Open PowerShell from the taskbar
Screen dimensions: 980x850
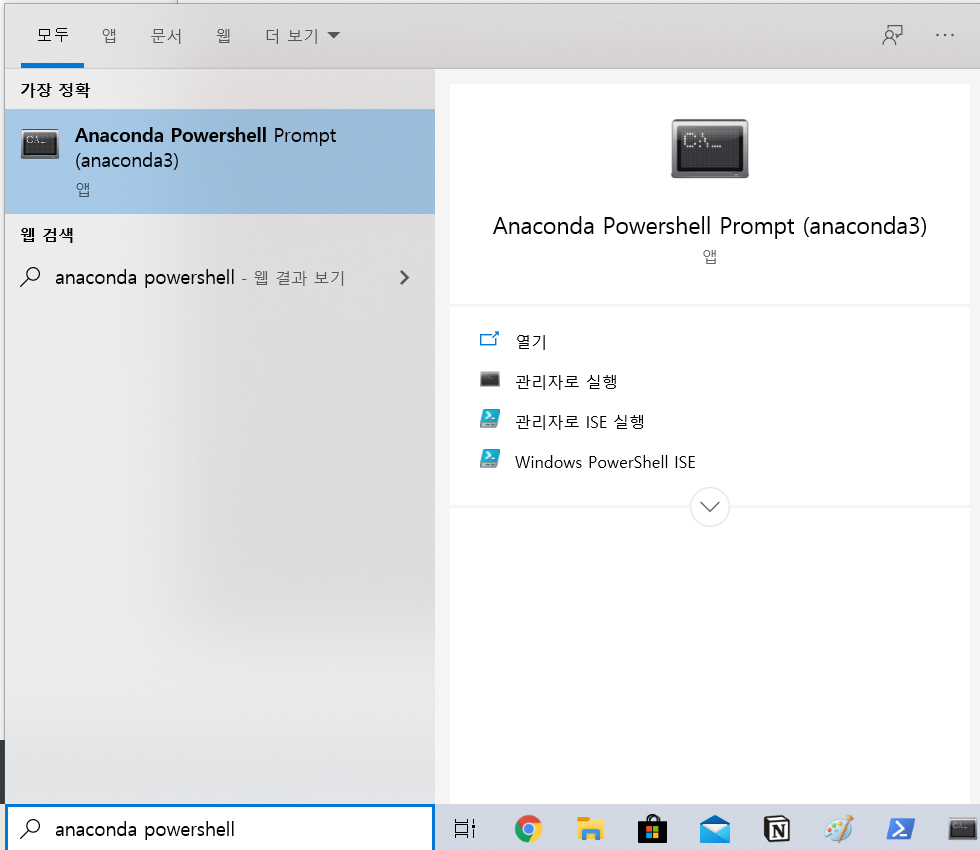[900, 828]
